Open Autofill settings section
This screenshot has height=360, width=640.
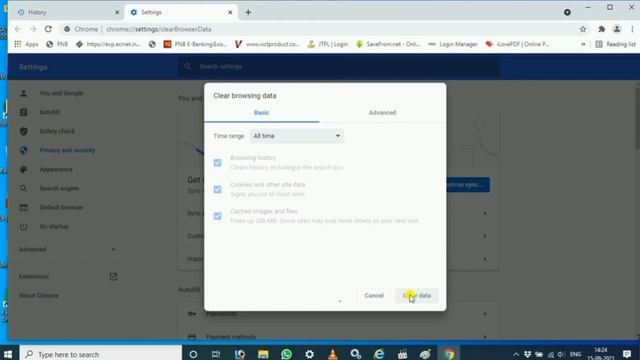pyautogui.click(x=49, y=112)
